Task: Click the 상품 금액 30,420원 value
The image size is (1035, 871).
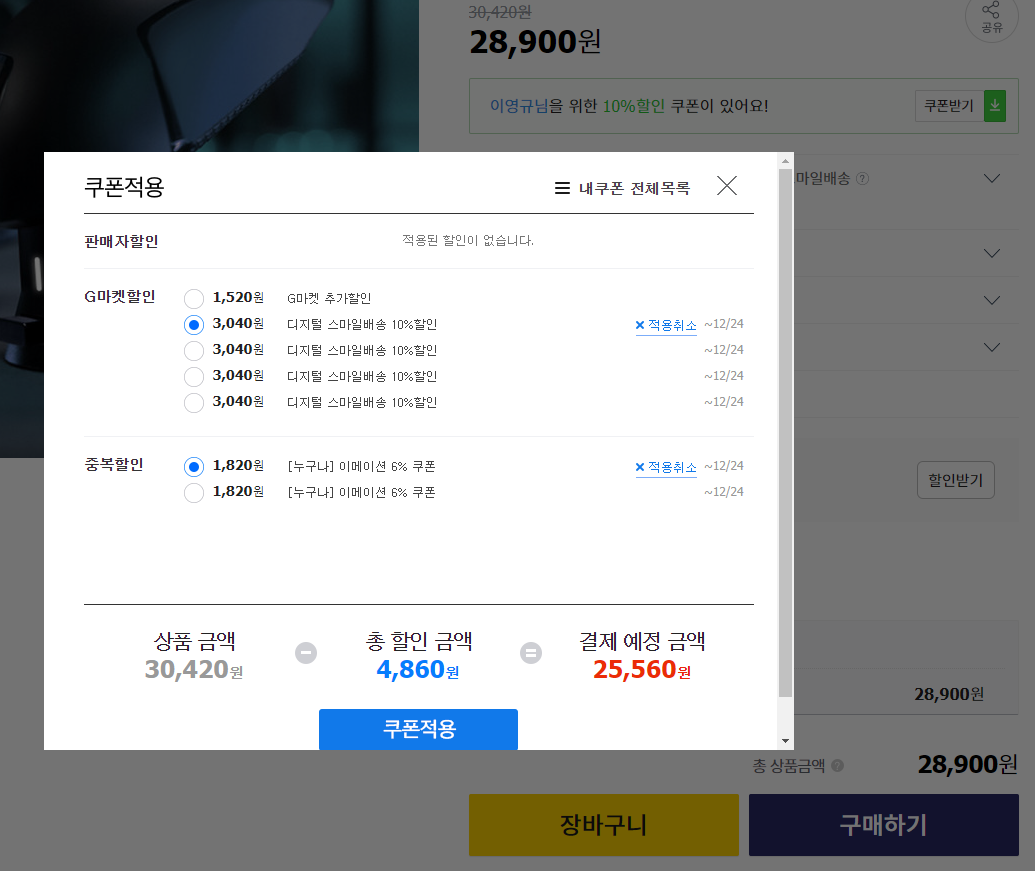Action: tap(194, 670)
